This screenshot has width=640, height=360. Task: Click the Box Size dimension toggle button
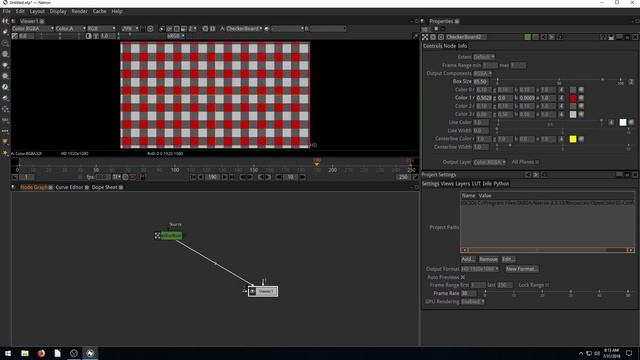pos(631,82)
